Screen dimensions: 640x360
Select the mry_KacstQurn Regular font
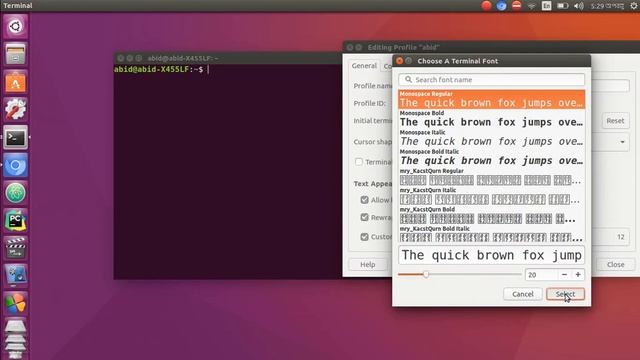pyautogui.click(x=491, y=176)
